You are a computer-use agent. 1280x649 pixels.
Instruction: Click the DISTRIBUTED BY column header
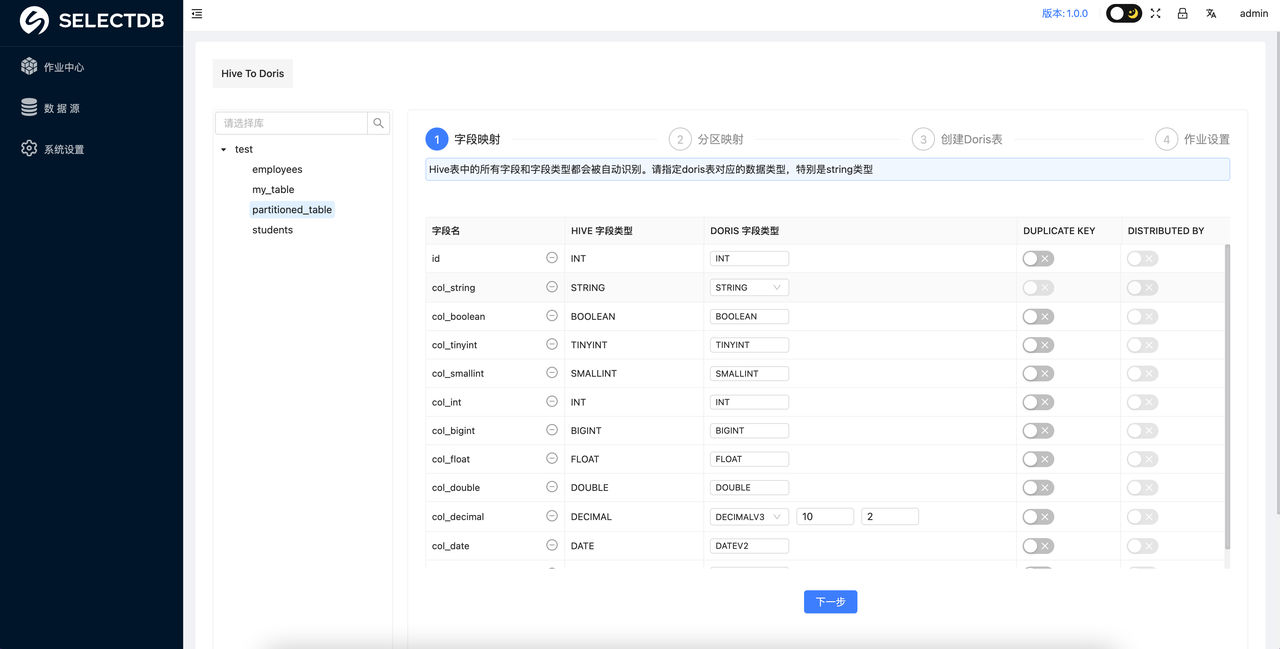(1166, 231)
